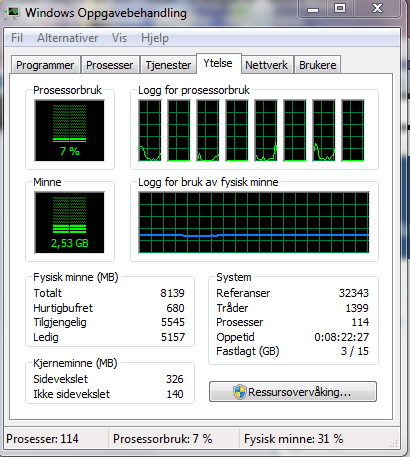
Task: Click the Fastlagt (GB) value 3 / 15
Action: point(355,351)
